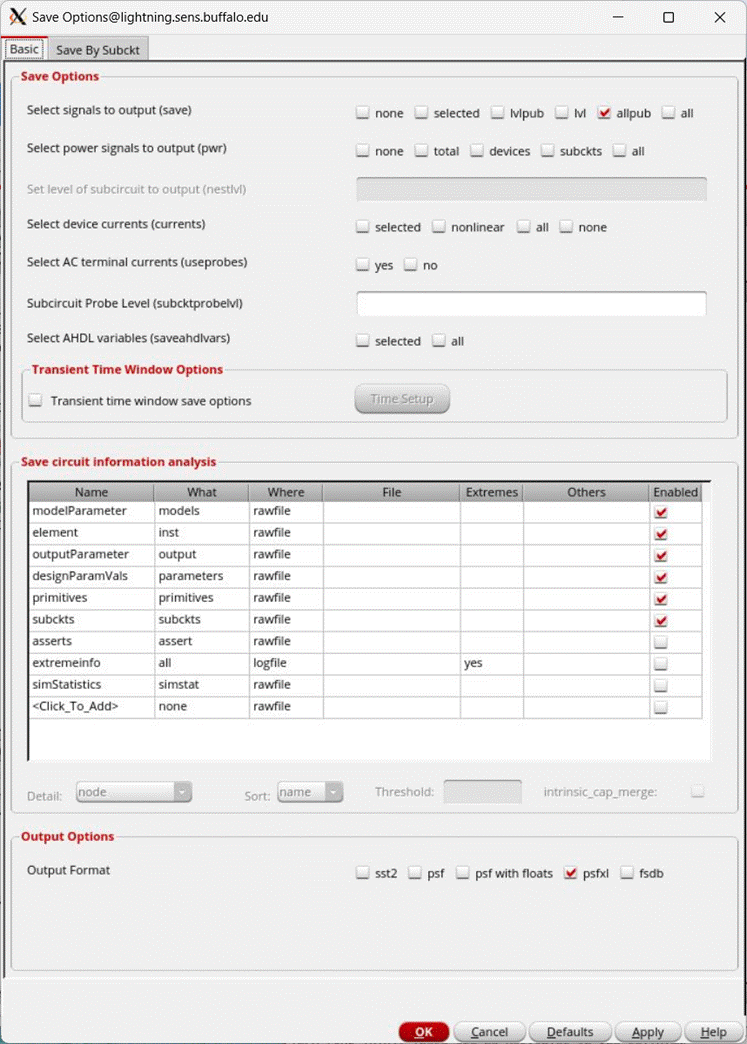Switch to the Save By Subckt tab

[100, 49]
